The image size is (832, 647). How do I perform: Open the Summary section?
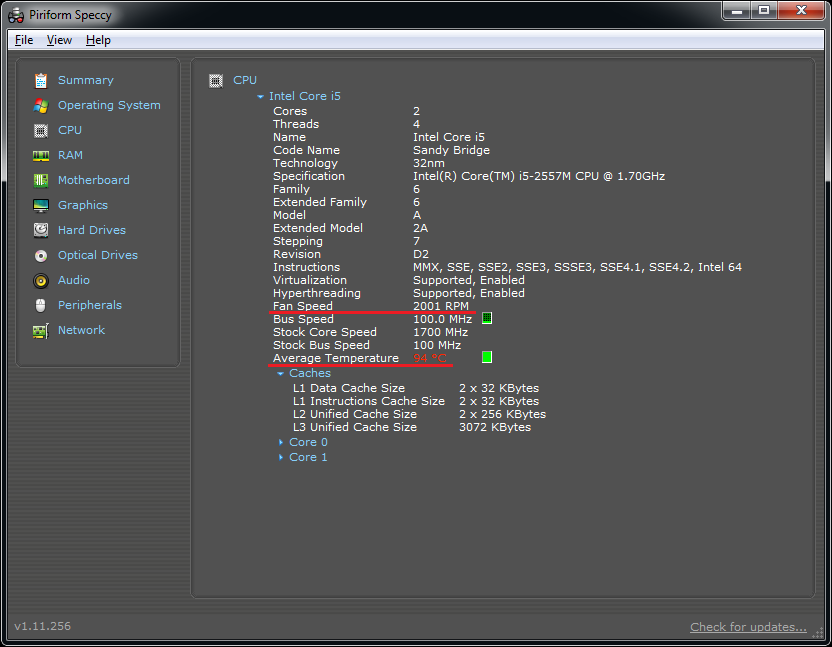[85, 80]
